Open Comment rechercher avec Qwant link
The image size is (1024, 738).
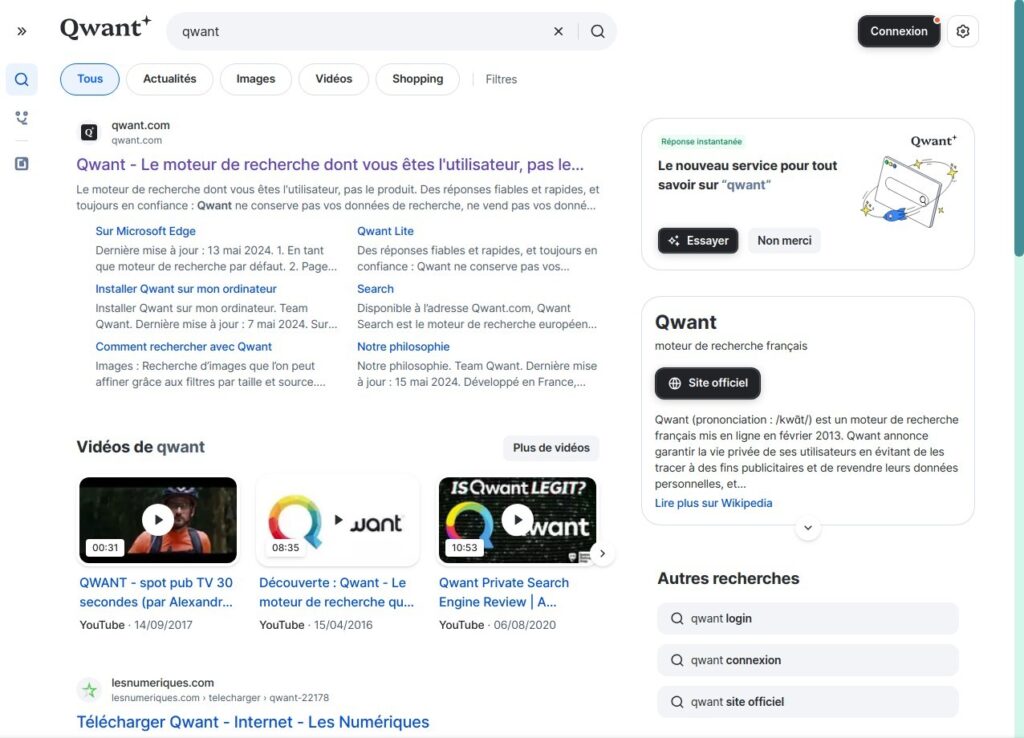click(x=184, y=347)
